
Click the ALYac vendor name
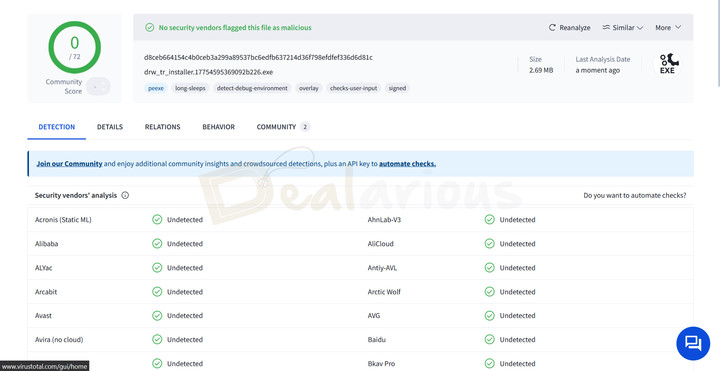point(44,267)
